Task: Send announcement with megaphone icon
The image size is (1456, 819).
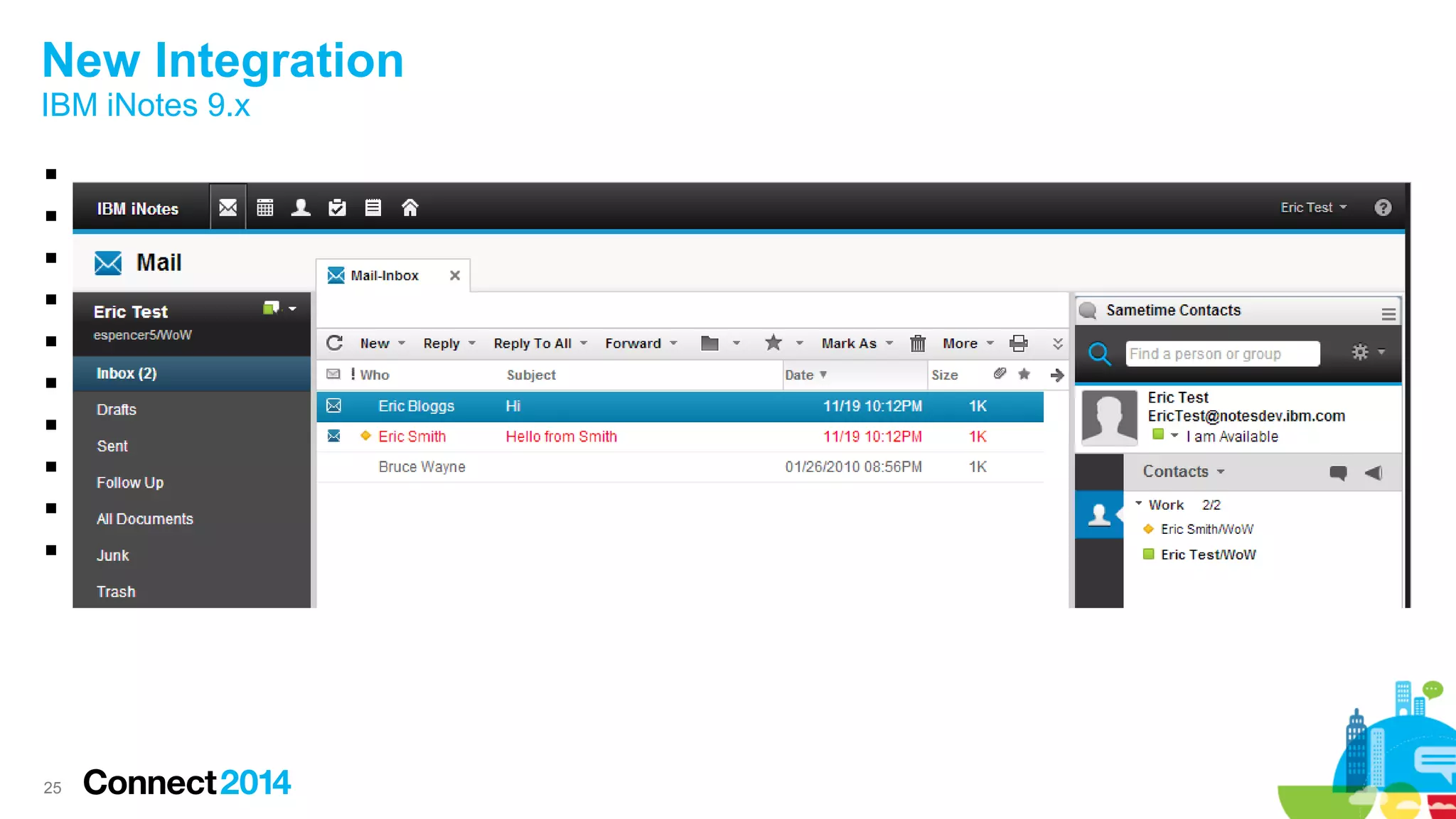Action: pyautogui.click(x=1374, y=473)
